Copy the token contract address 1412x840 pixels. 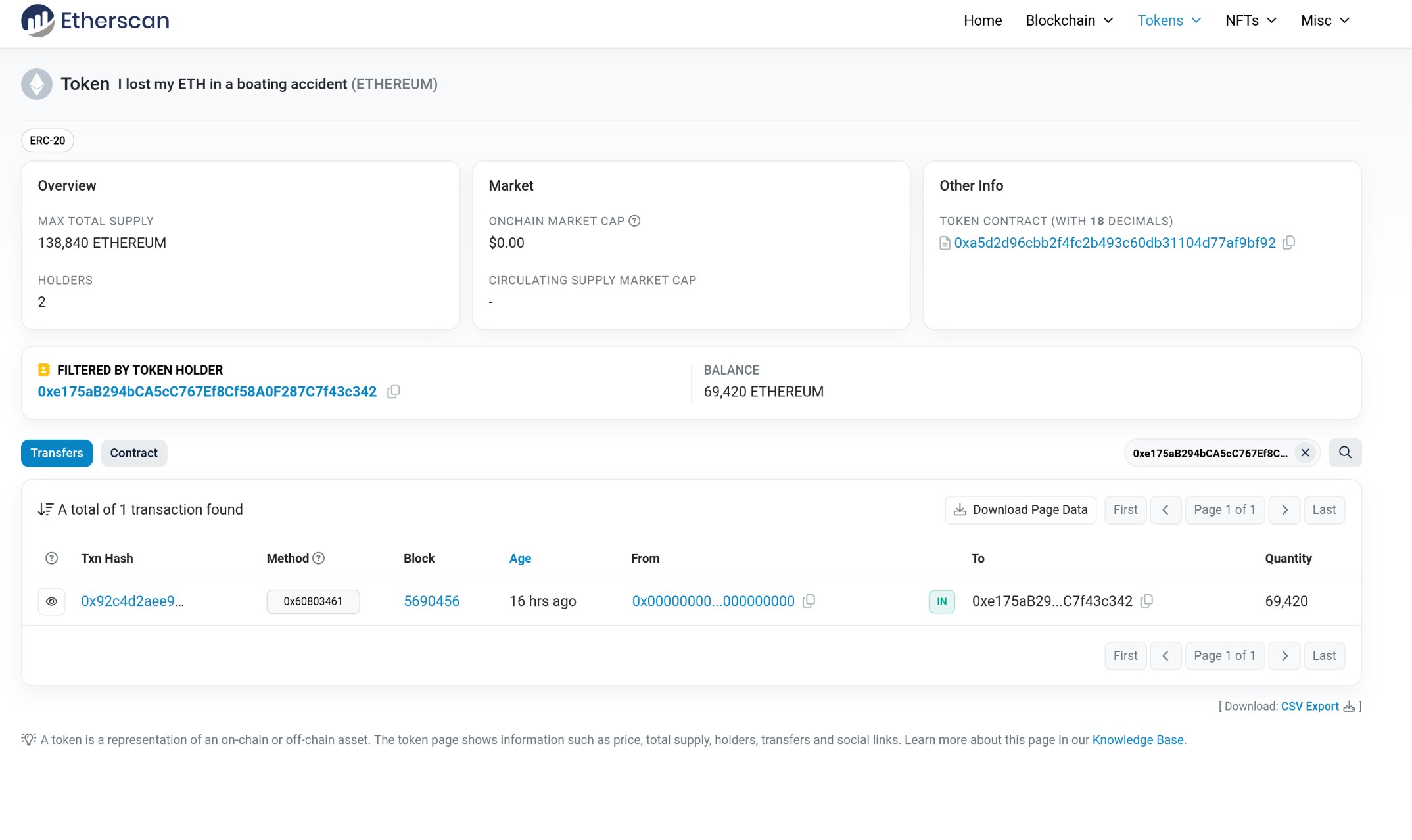[x=1289, y=243]
